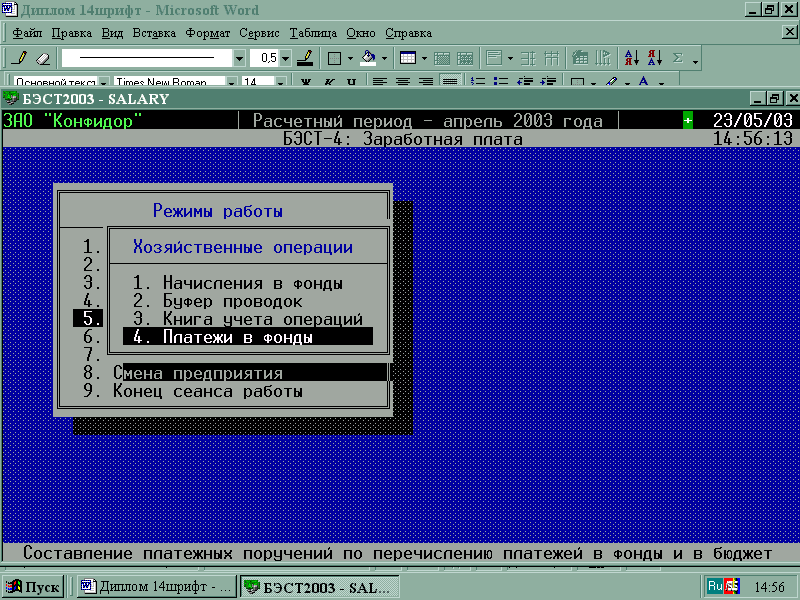The height and width of the screenshot is (600, 800).
Task: Click Distribute Rows Evenly icon
Action: pos(528,58)
